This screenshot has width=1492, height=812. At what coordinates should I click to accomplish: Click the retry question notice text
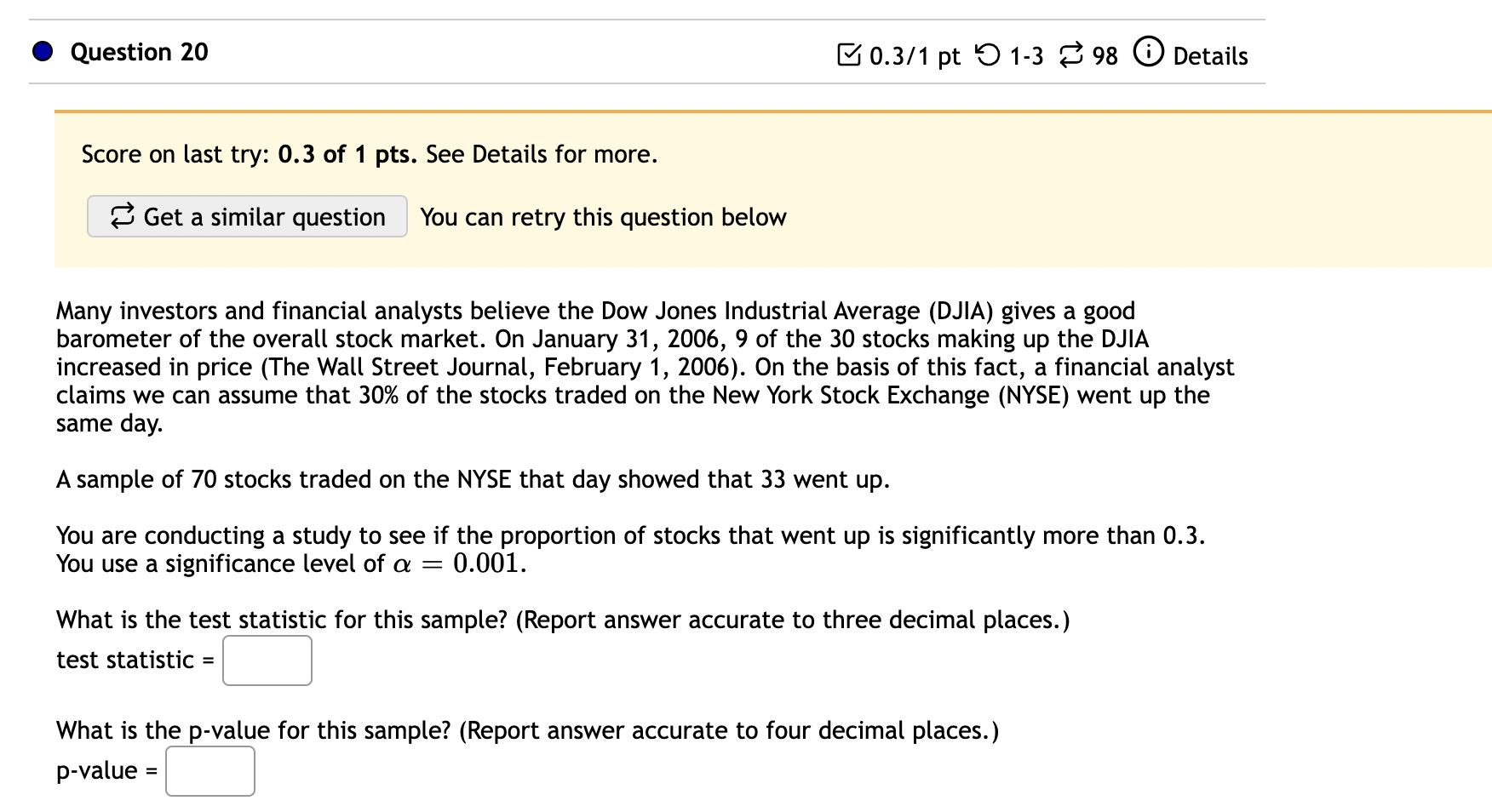(x=602, y=217)
